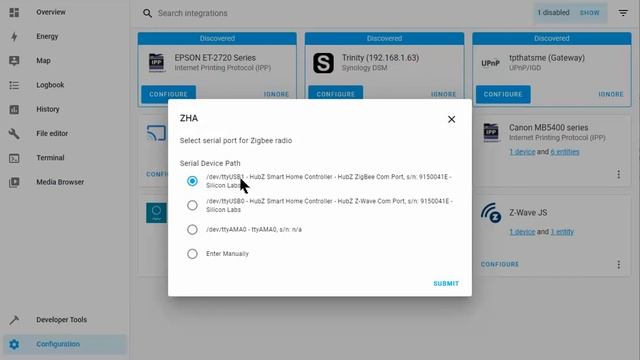Ignore the tpthatsme Gateway discovery
The image size is (640, 360).
click(x=611, y=94)
